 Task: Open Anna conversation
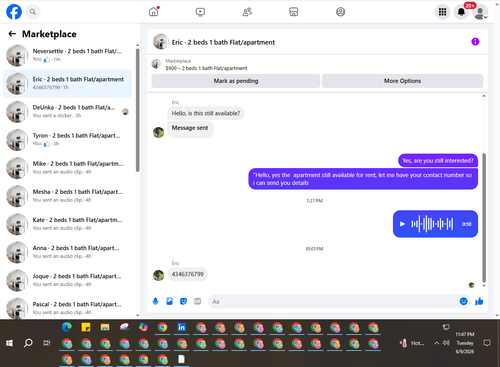click(67, 252)
